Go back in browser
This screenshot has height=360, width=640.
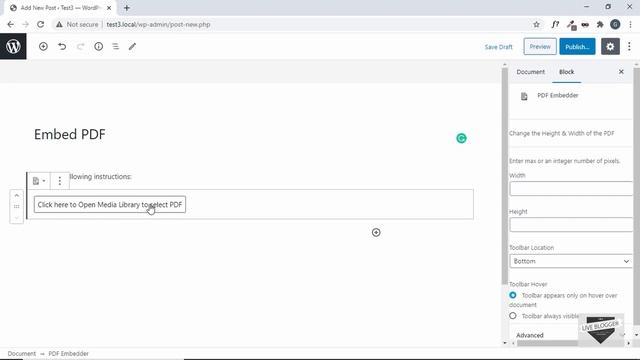coord(11,24)
